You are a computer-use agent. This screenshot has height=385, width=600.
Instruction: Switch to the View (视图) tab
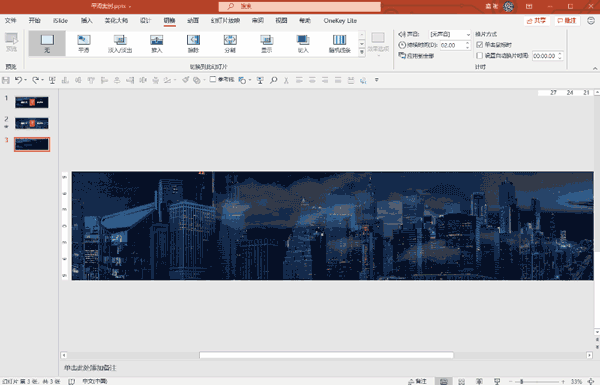(x=281, y=21)
